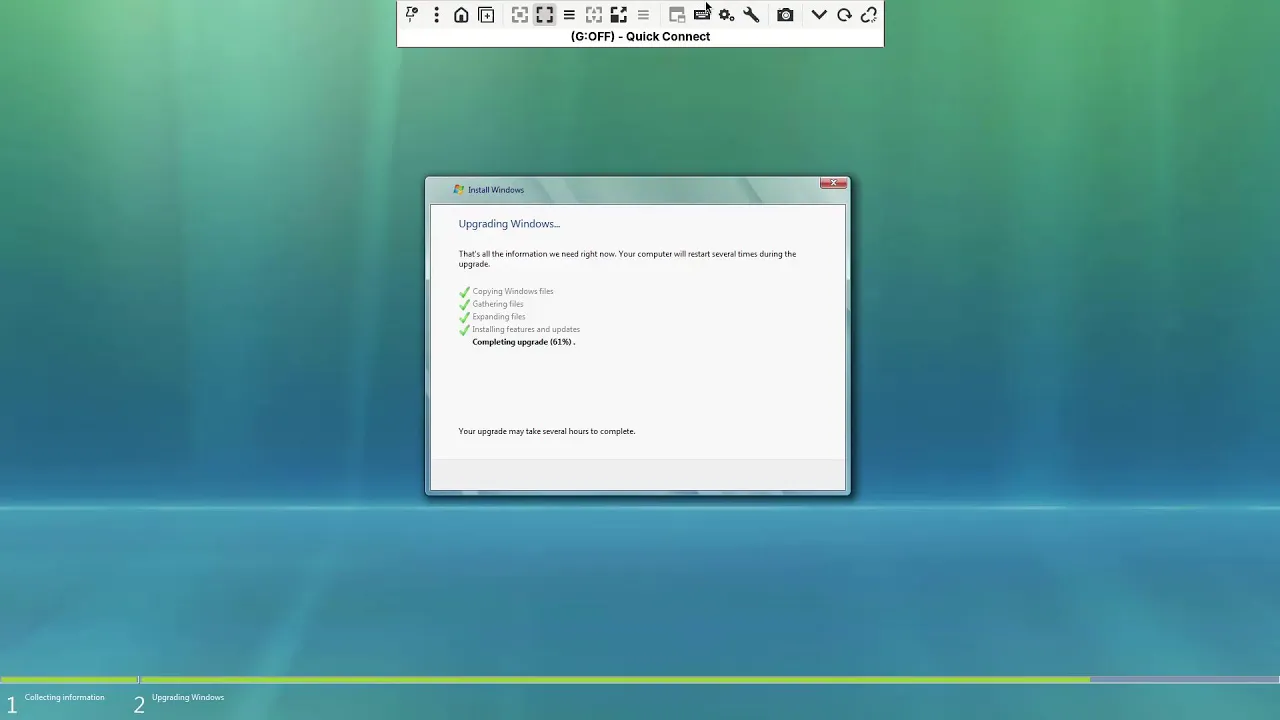
Task: Click the reconnect circular arrow icon
Action: tap(844, 14)
